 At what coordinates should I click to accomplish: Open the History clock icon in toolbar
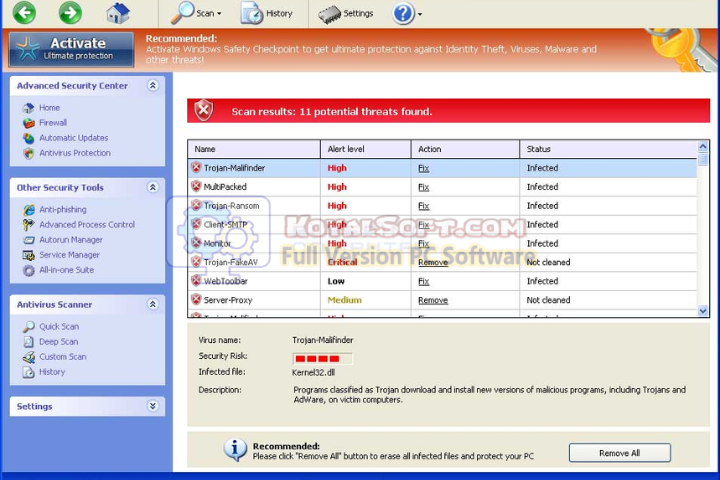point(252,13)
